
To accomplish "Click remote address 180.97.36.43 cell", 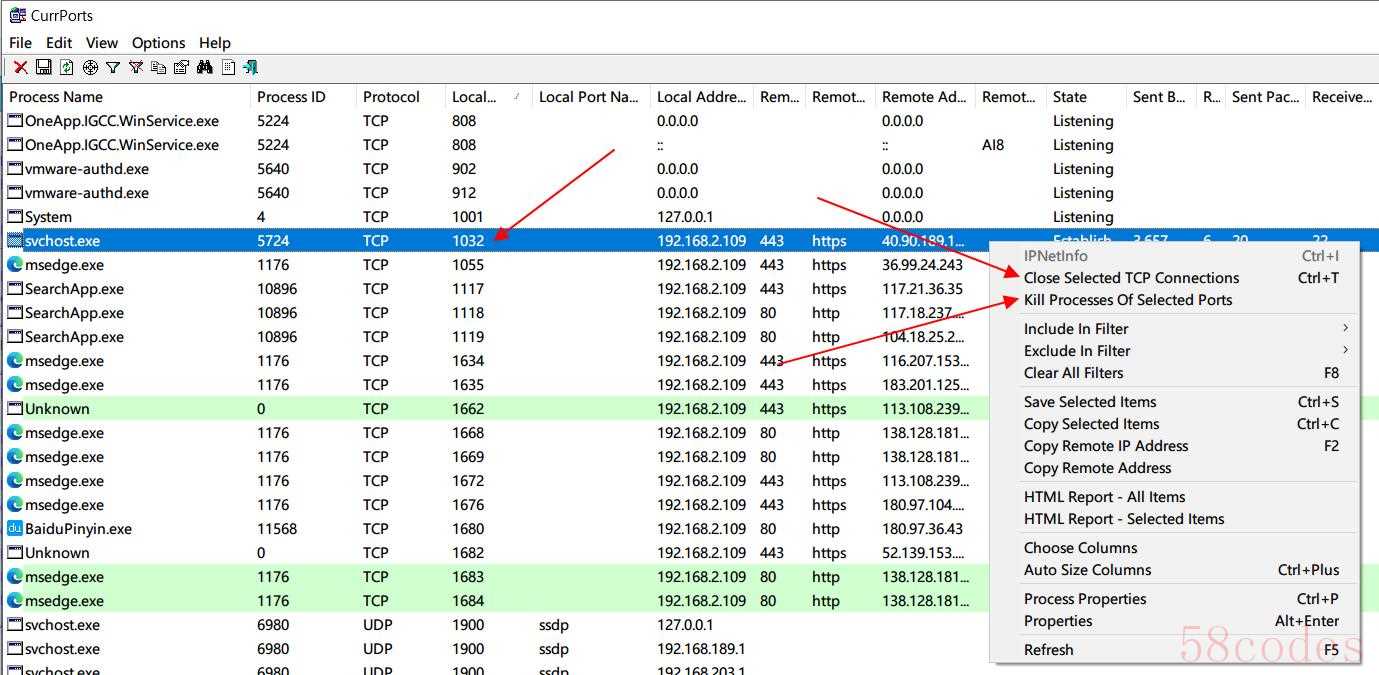I will click(x=922, y=529).
